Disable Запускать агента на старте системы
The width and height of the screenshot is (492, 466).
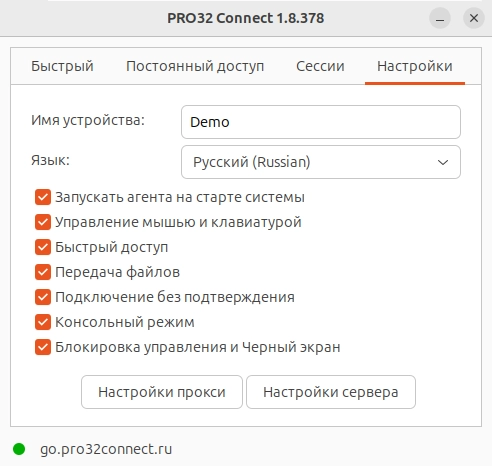(x=43, y=197)
